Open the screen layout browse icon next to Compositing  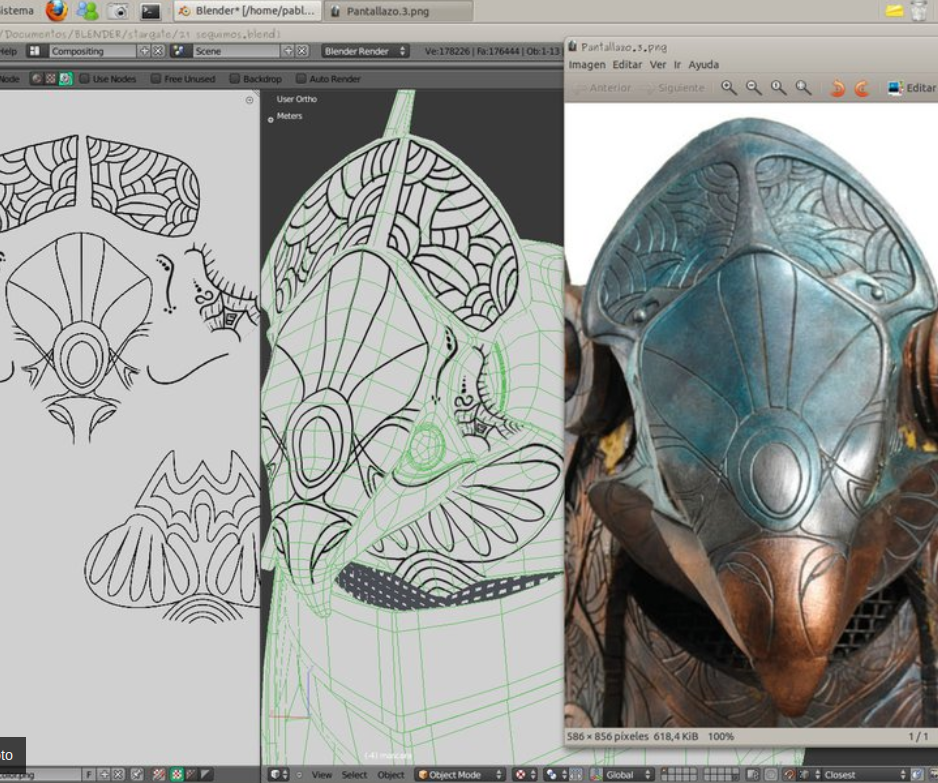click(35, 51)
